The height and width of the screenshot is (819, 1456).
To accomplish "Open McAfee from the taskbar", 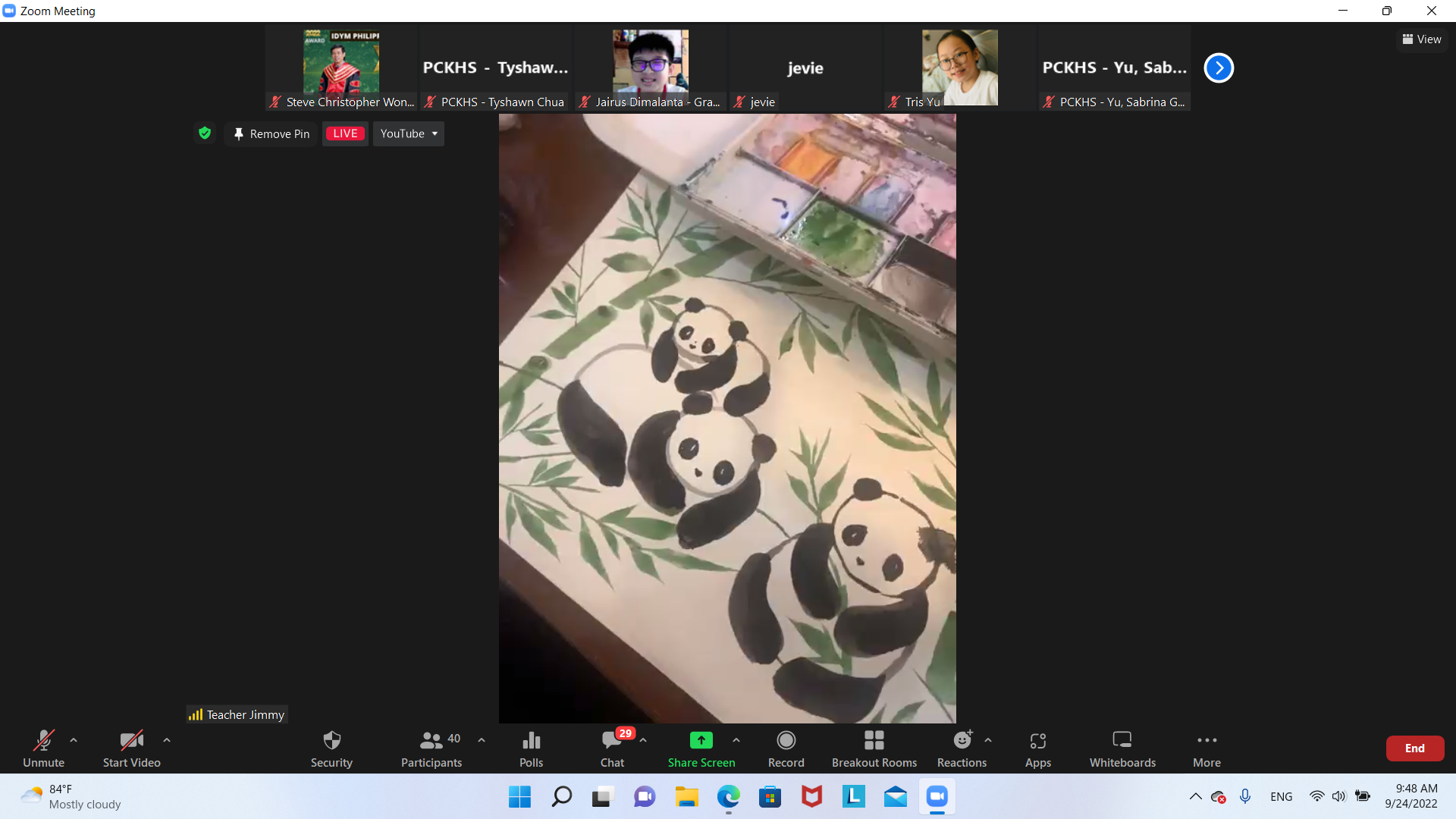I will [811, 796].
